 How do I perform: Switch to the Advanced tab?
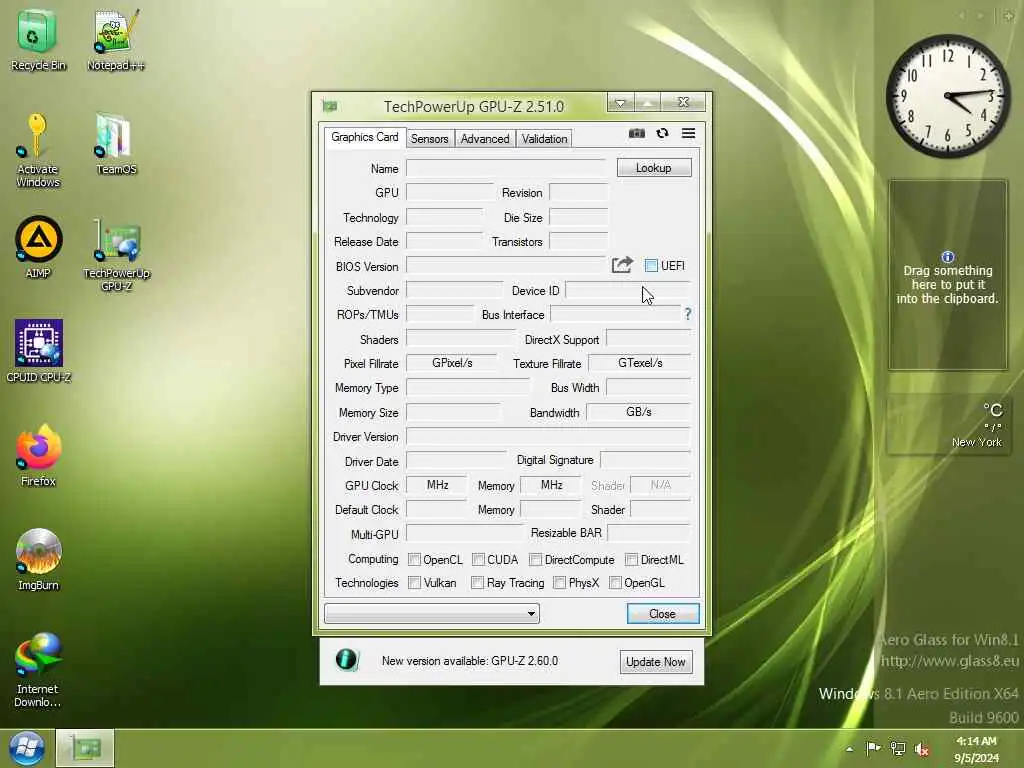(485, 138)
